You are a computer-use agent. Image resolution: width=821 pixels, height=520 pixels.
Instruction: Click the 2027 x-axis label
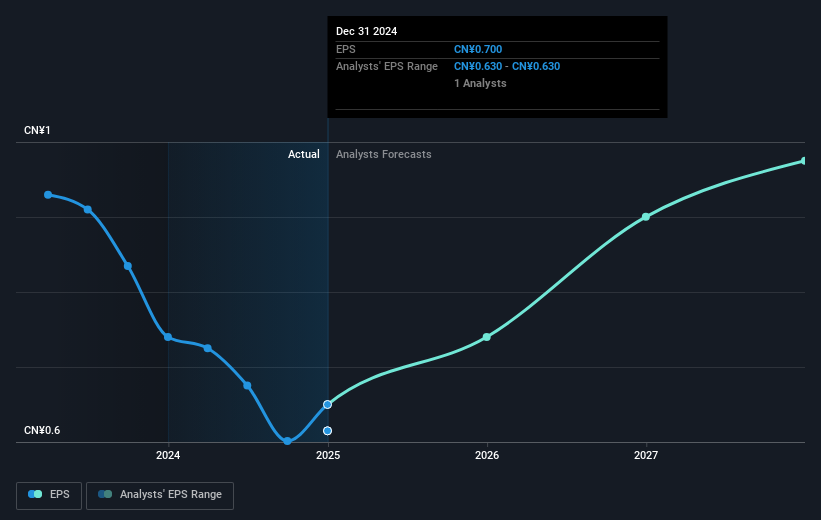pos(646,455)
